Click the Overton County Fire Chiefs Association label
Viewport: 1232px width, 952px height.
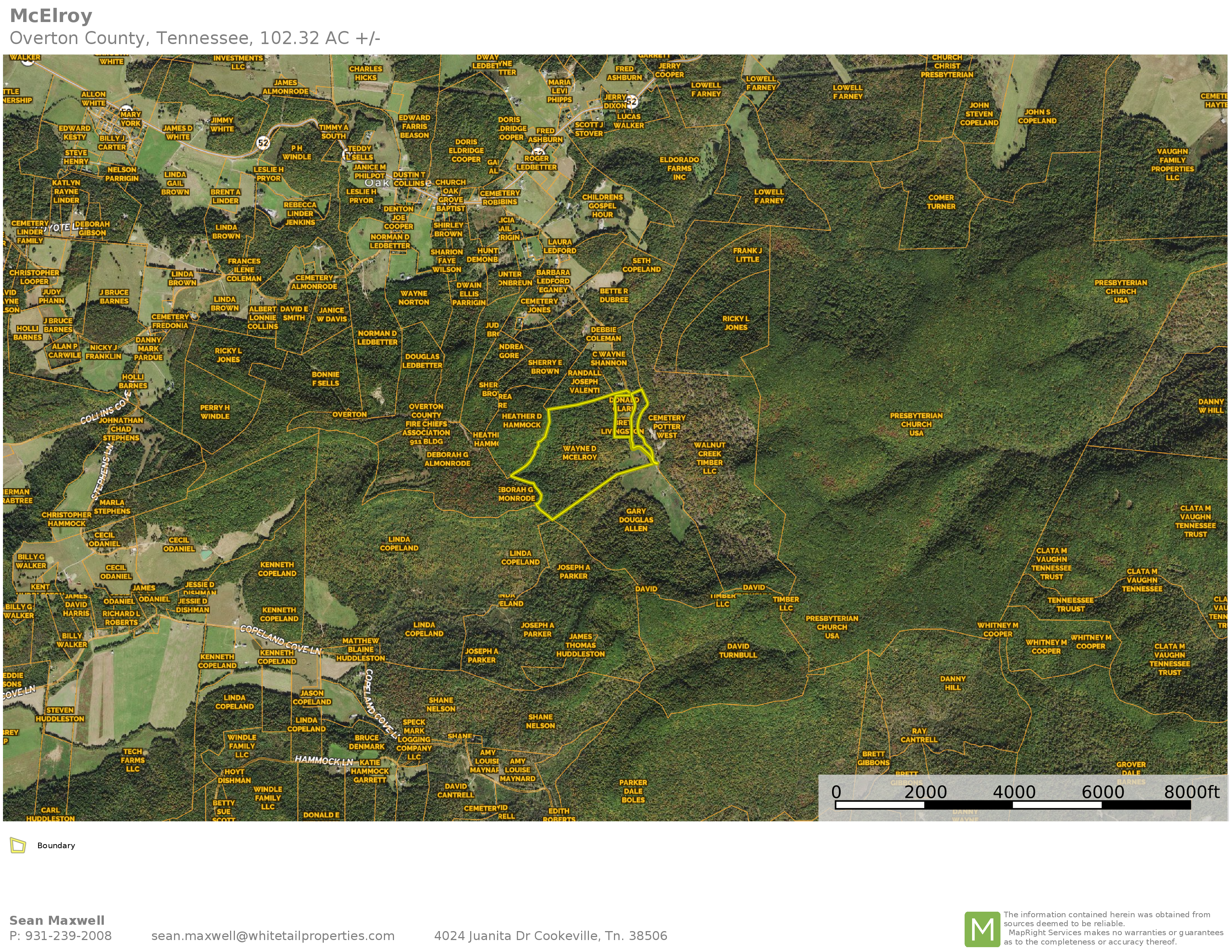coord(426,424)
